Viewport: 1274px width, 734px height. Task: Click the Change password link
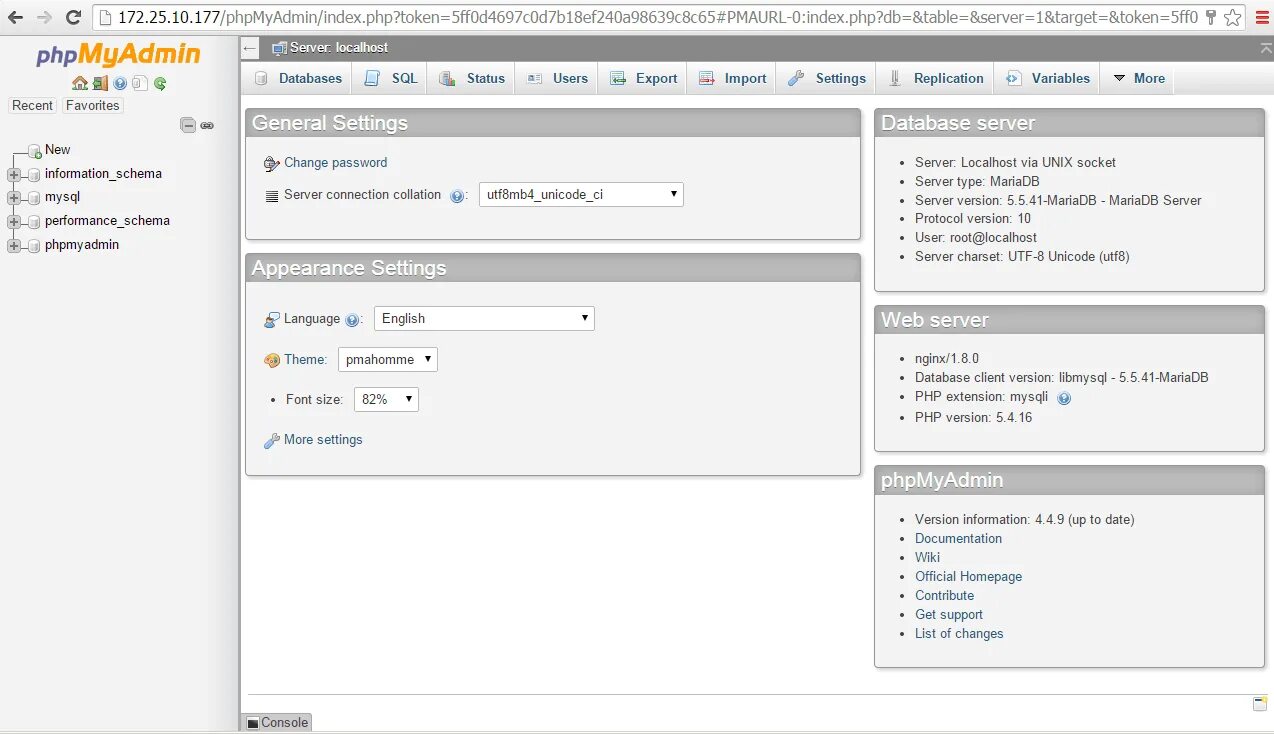[335, 163]
